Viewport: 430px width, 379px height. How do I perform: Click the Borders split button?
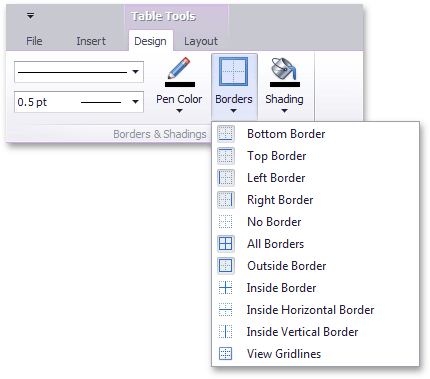coord(234,87)
